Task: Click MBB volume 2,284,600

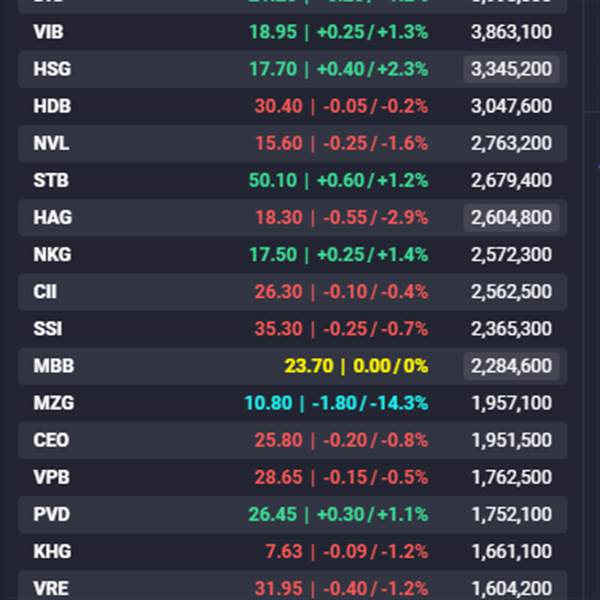Action: pos(511,366)
